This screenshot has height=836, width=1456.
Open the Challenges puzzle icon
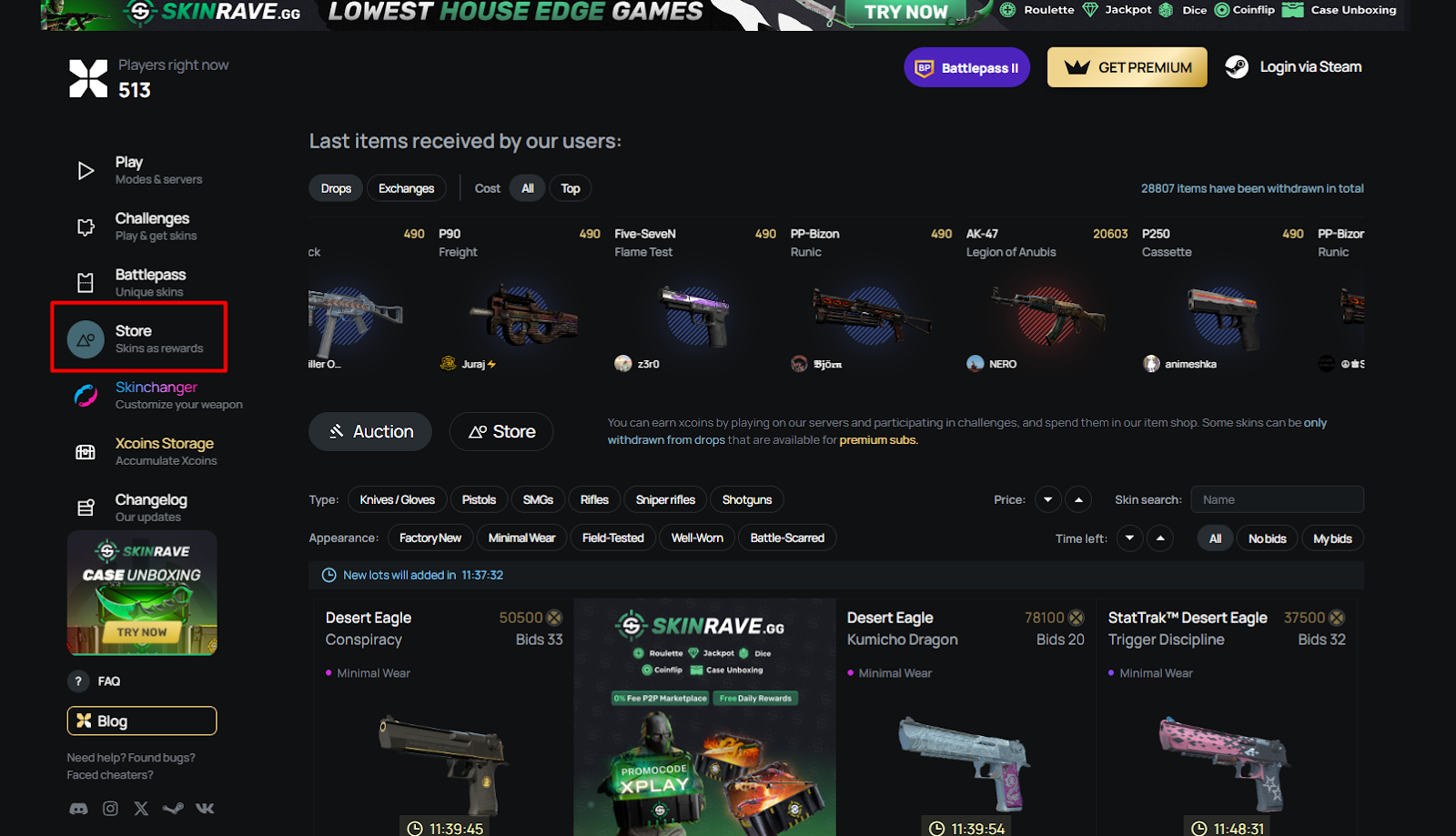[86, 227]
